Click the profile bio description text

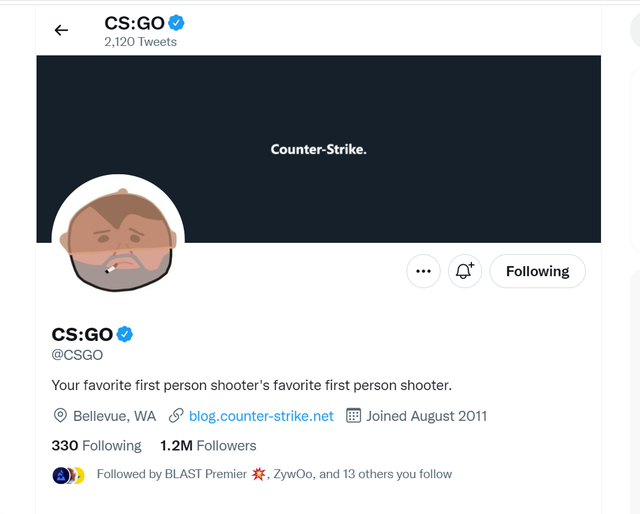tap(251, 385)
